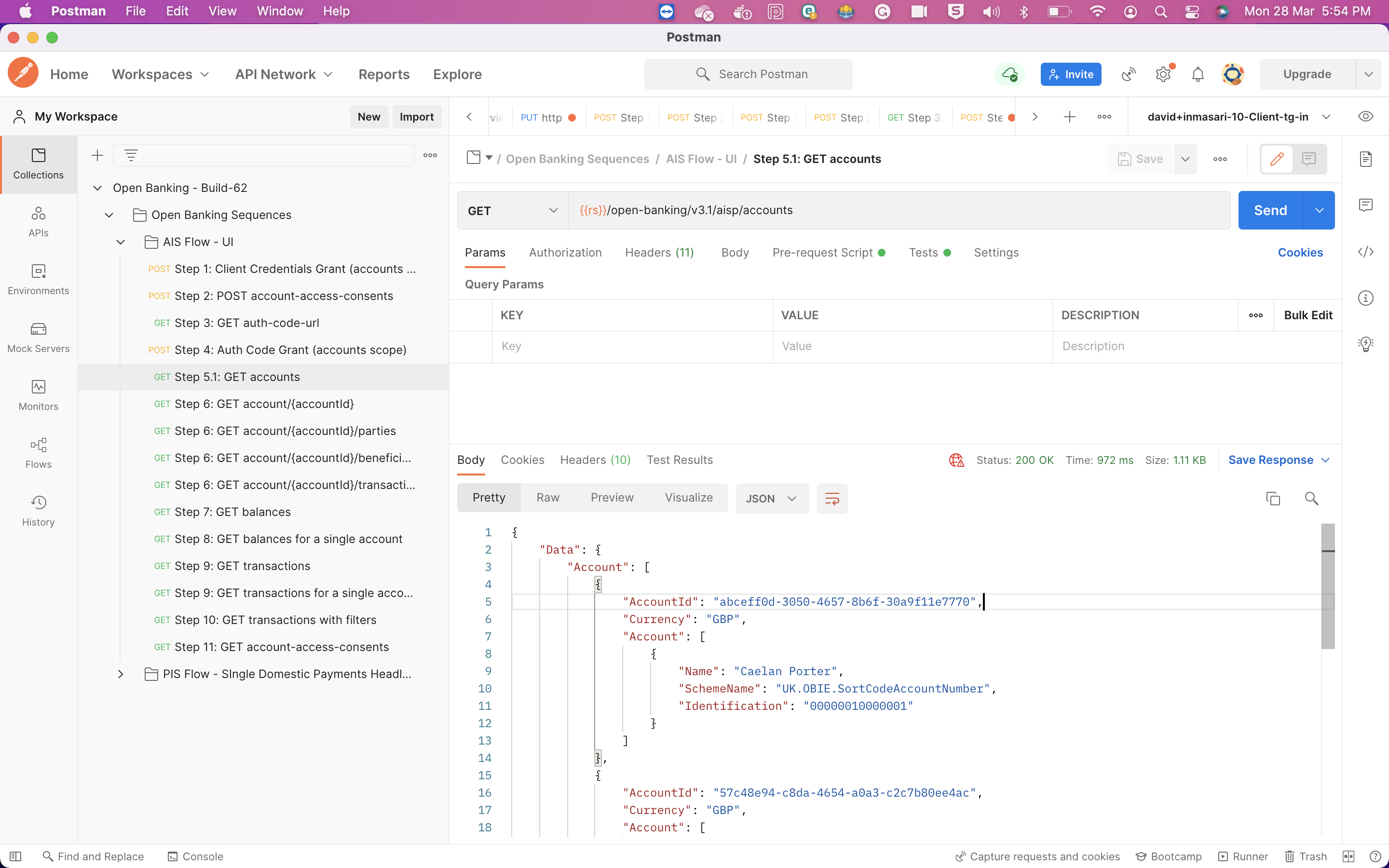Open the File menu in menu bar
Screen dimensions: 1389x868
tap(136, 11)
